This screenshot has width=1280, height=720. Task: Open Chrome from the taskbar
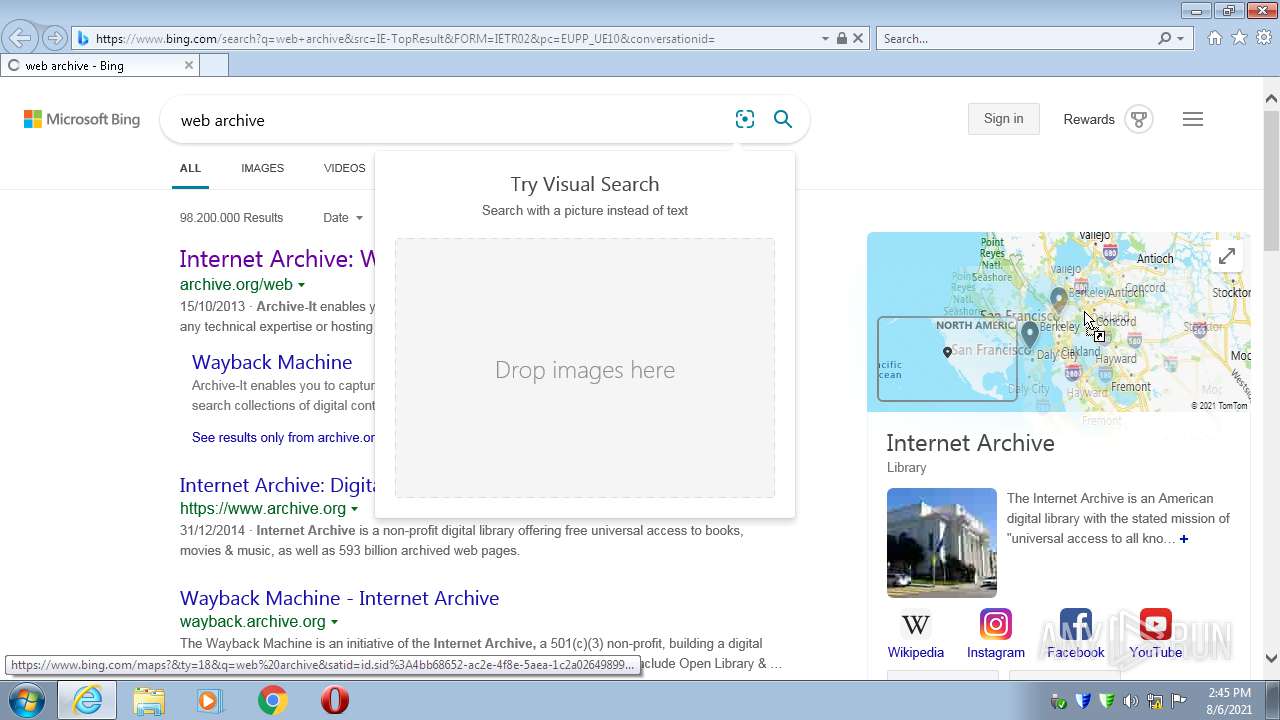[x=272, y=700]
